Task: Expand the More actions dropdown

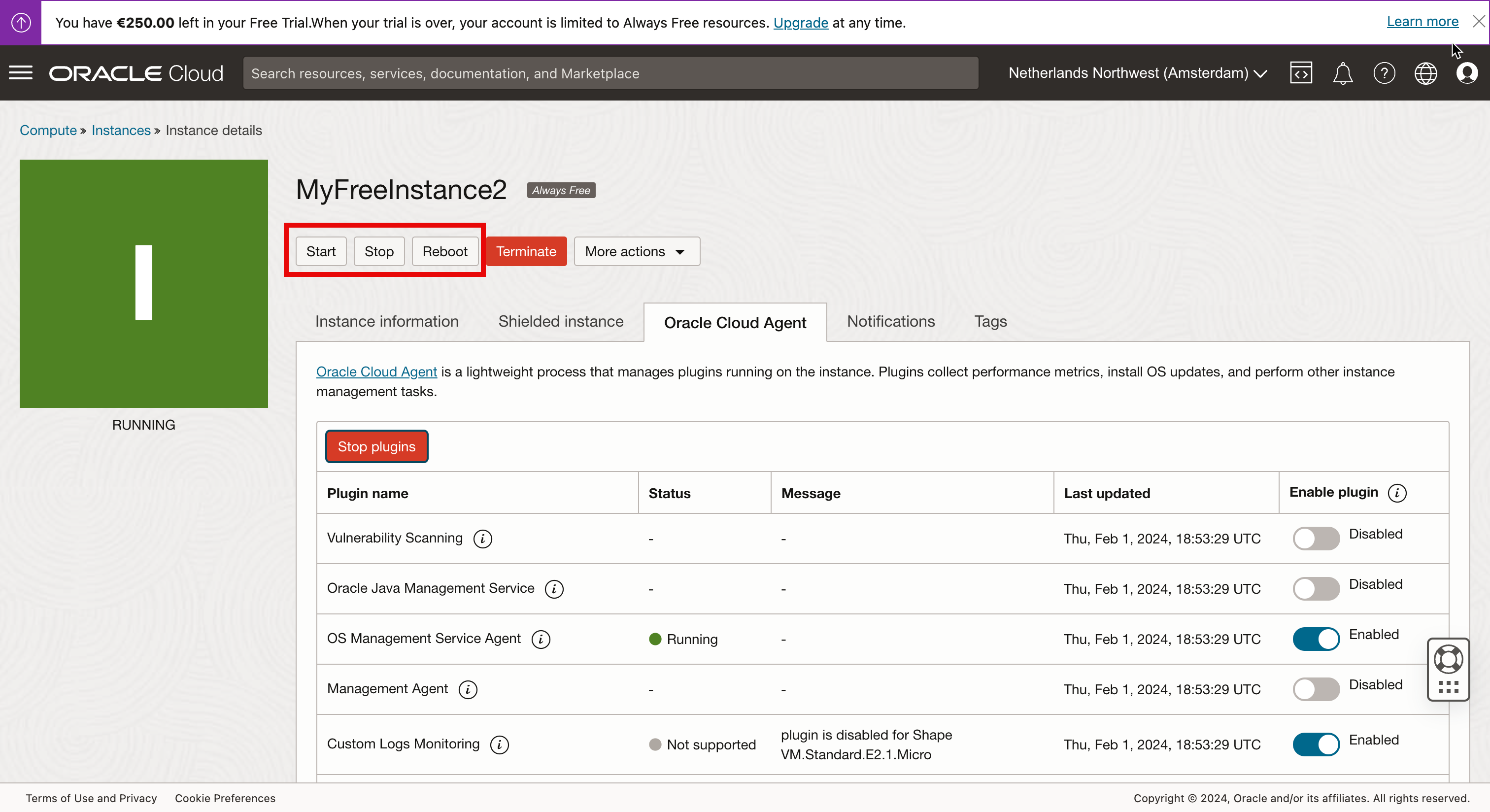Action: (x=636, y=252)
